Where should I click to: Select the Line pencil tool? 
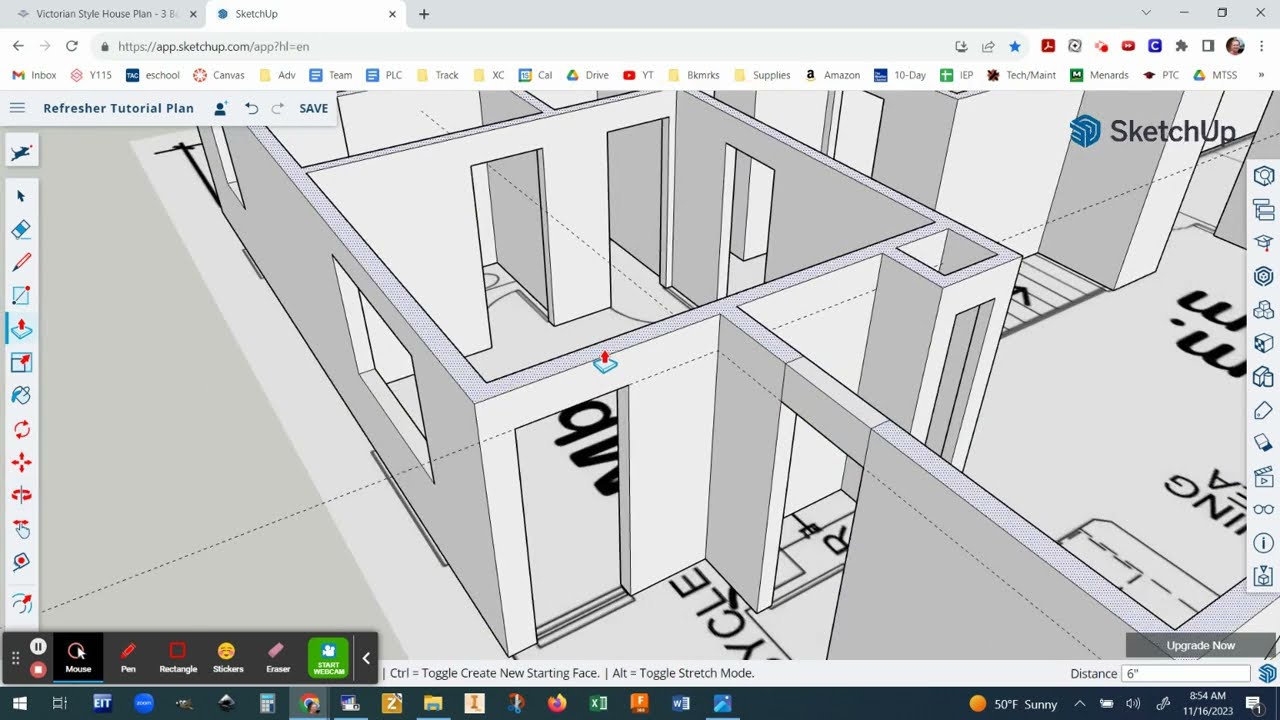[x=21, y=262]
